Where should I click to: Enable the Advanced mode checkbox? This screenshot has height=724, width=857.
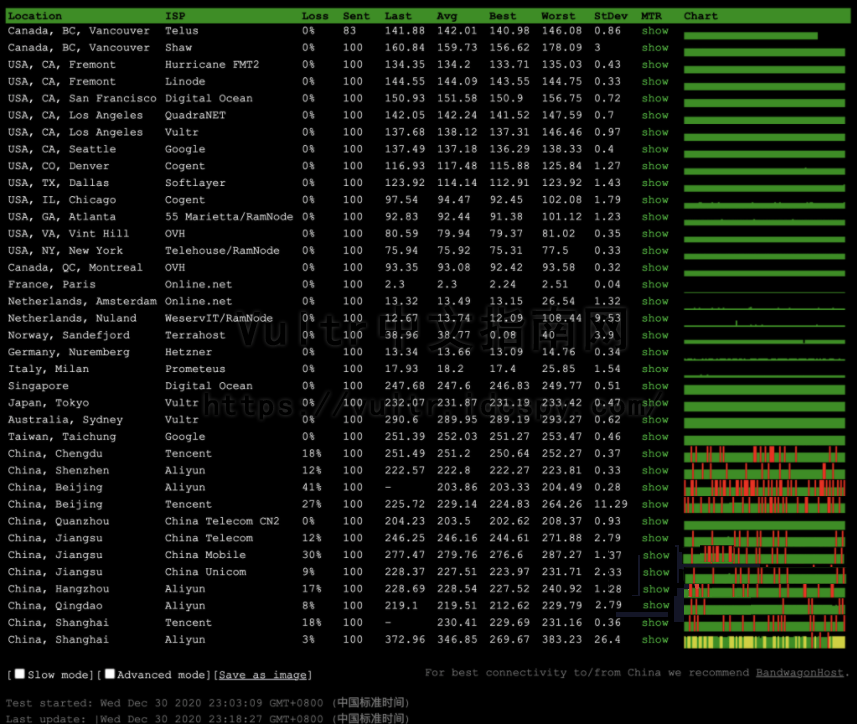pos(110,674)
